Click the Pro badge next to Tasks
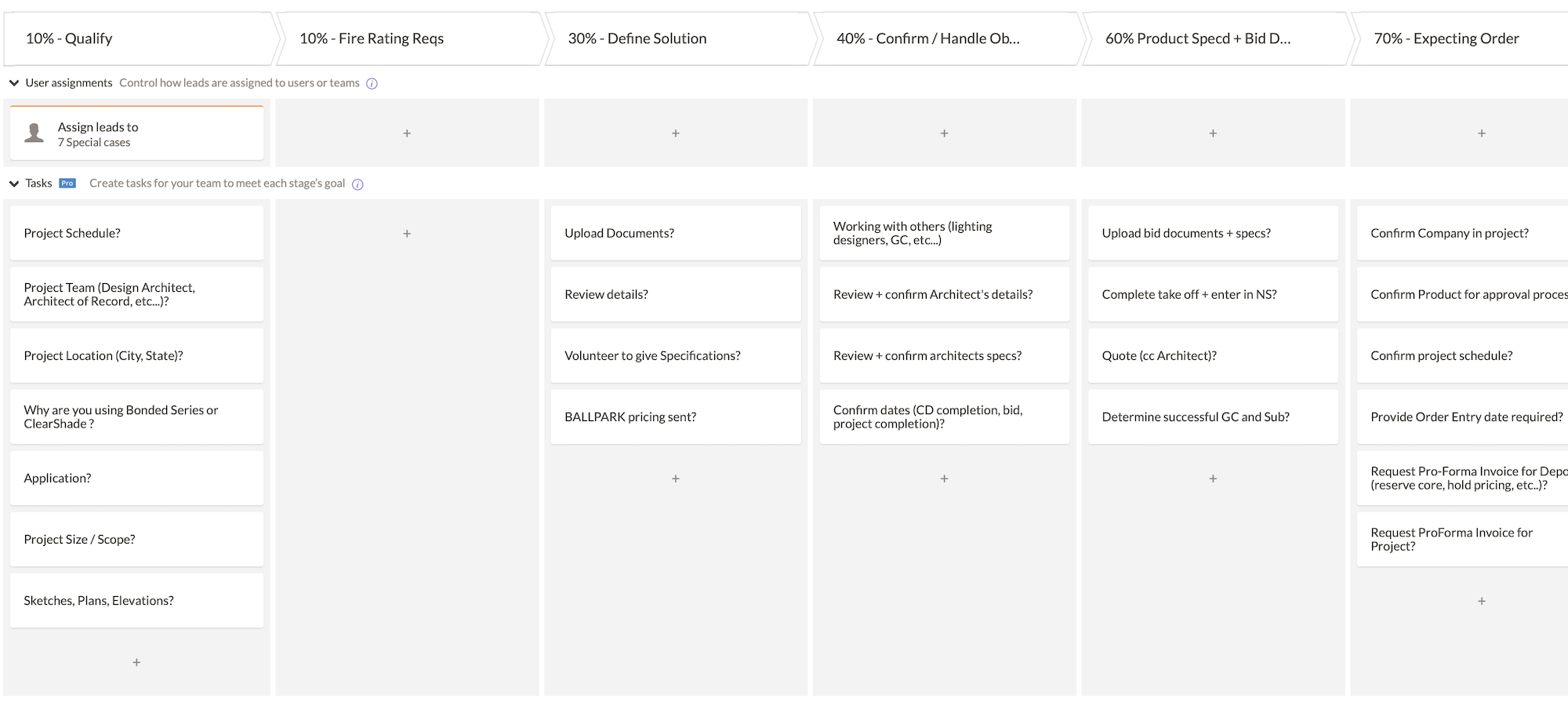This screenshot has width=1568, height=702. [x=67, y=184]
